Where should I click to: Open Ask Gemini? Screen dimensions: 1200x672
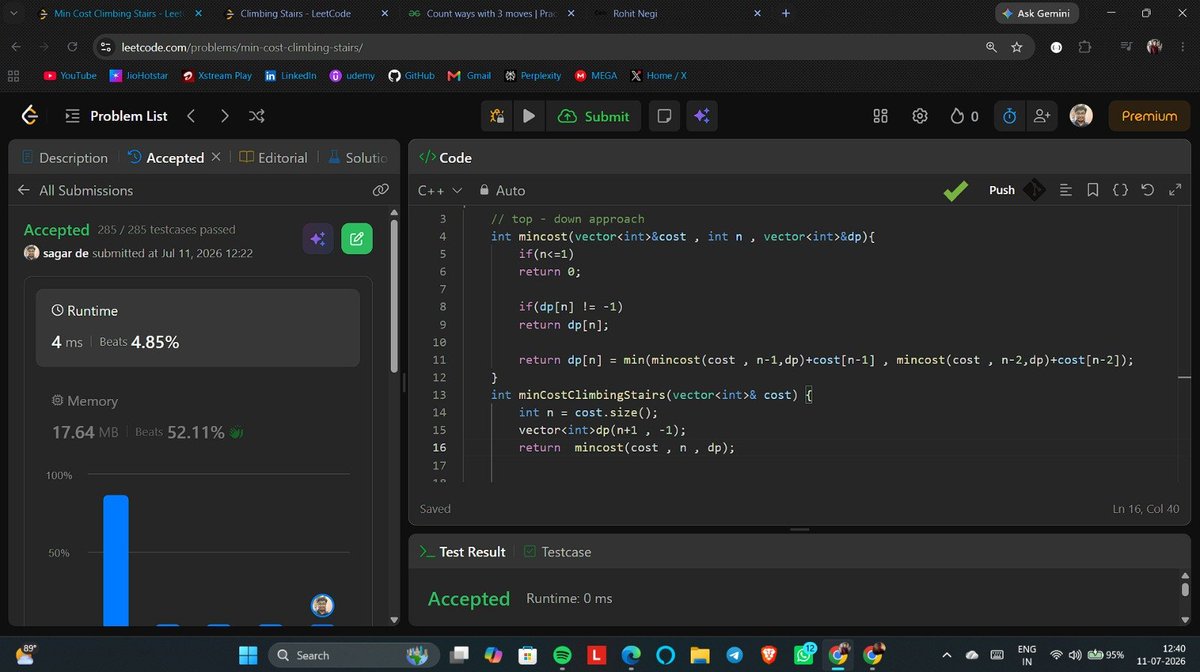1037,13
